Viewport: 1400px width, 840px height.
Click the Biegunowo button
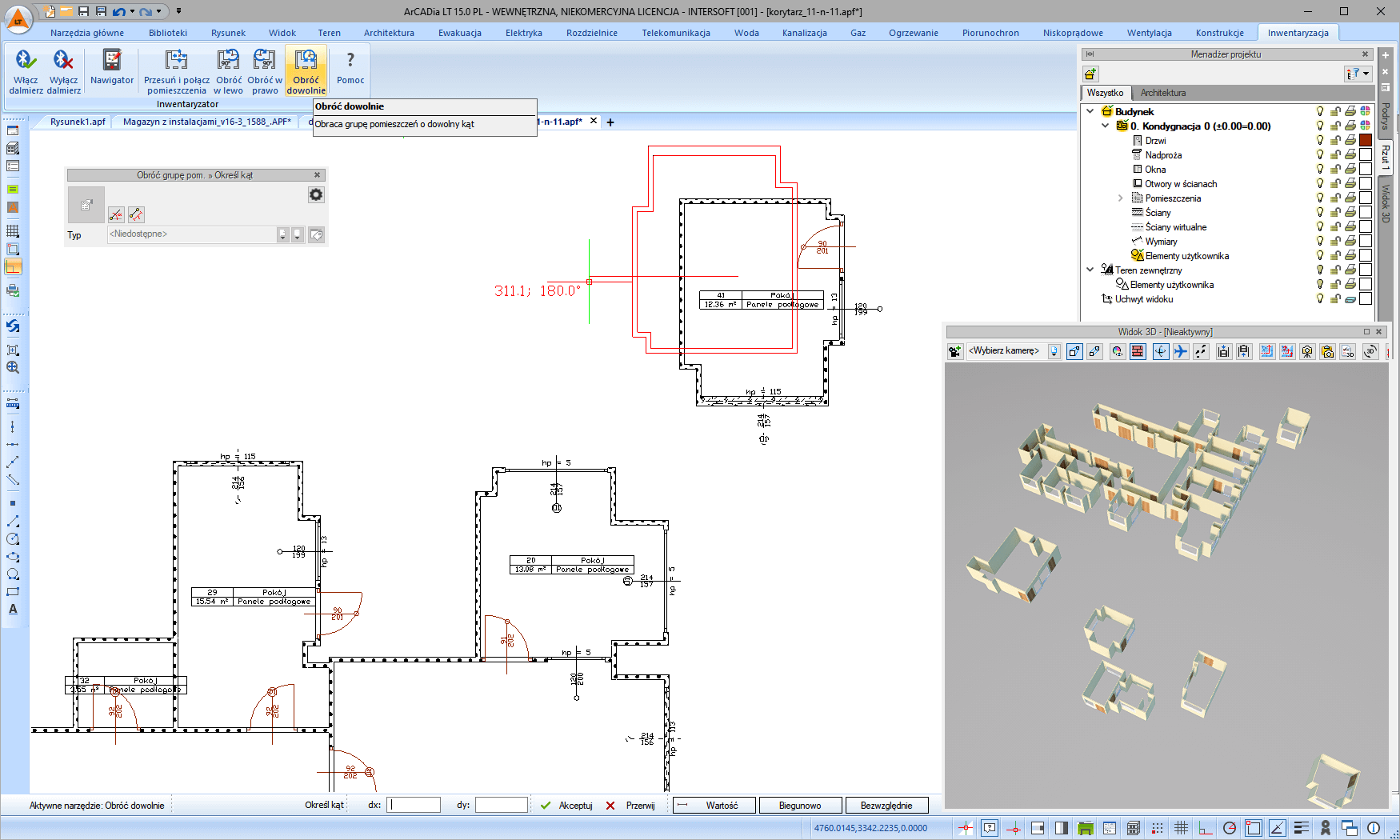[x=800, y=806]
